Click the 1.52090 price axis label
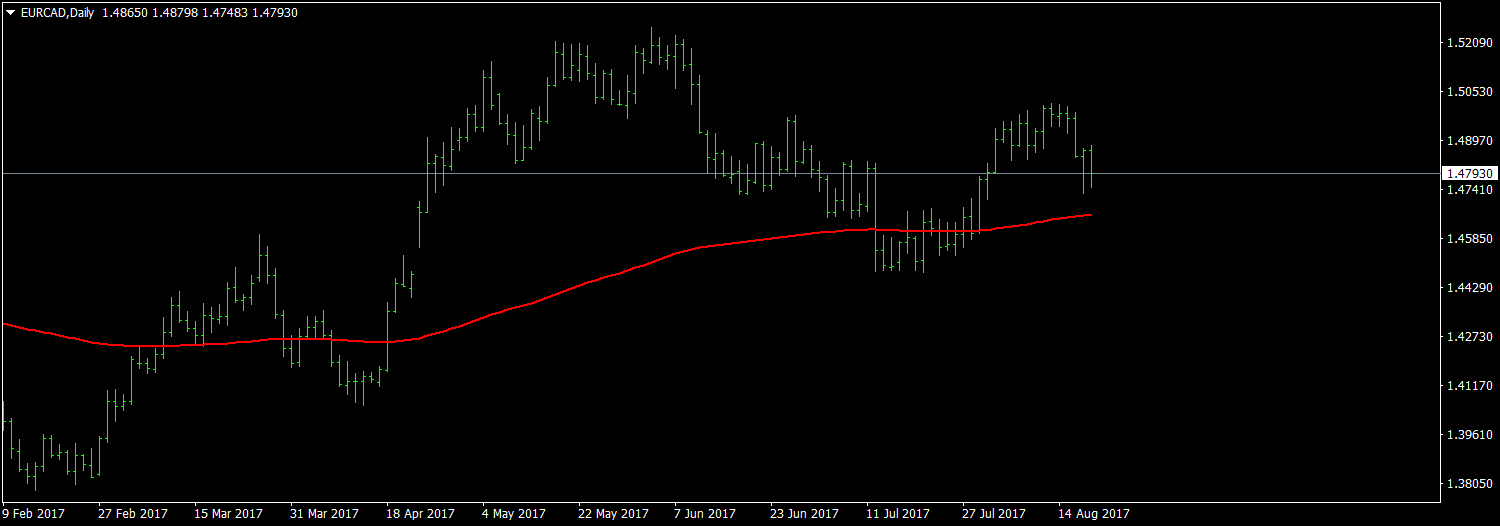The height and width of the screenshot is (526, 1500). [1470, 43]
